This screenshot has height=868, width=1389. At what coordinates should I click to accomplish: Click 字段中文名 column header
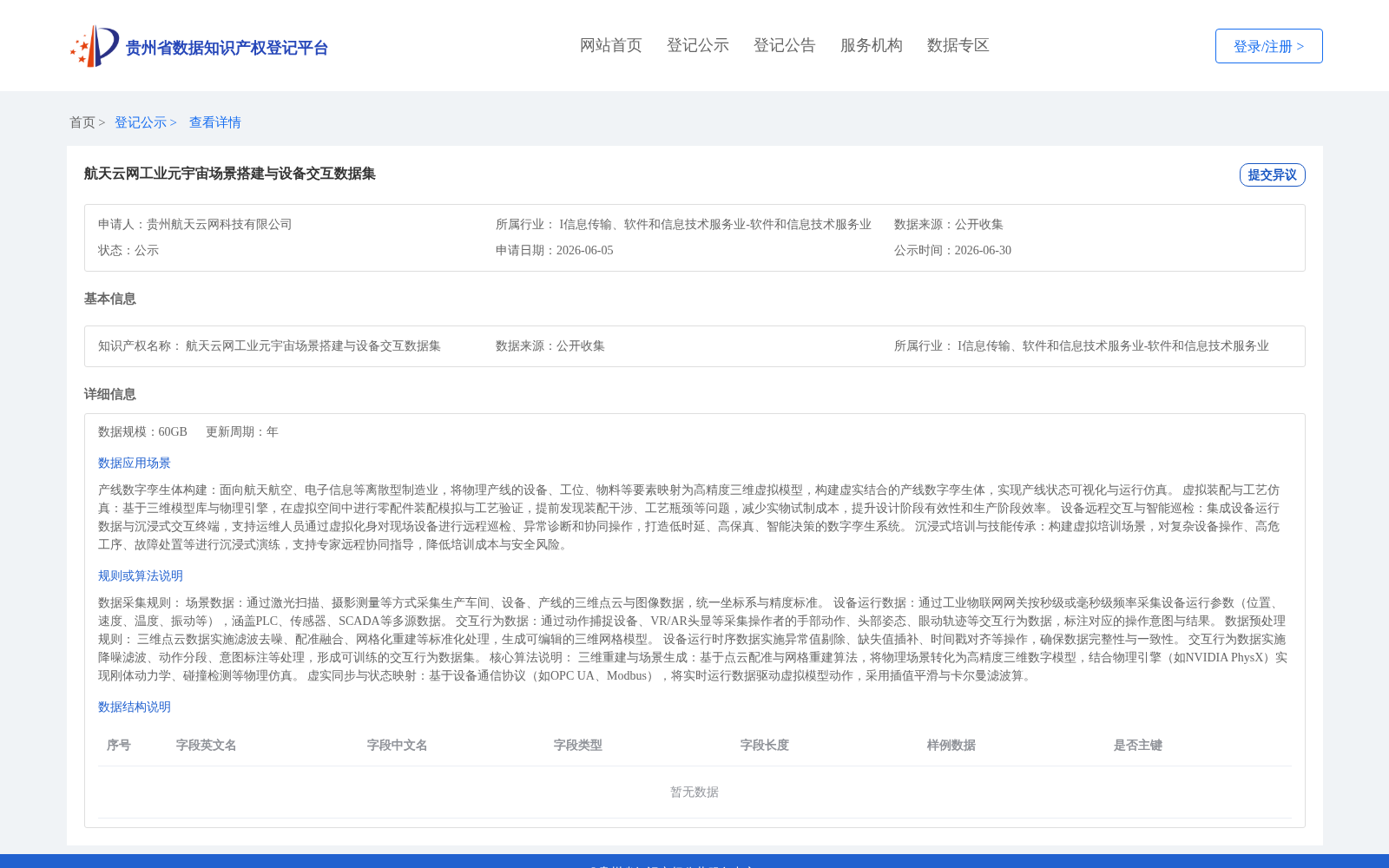click(x=398, y=745)
